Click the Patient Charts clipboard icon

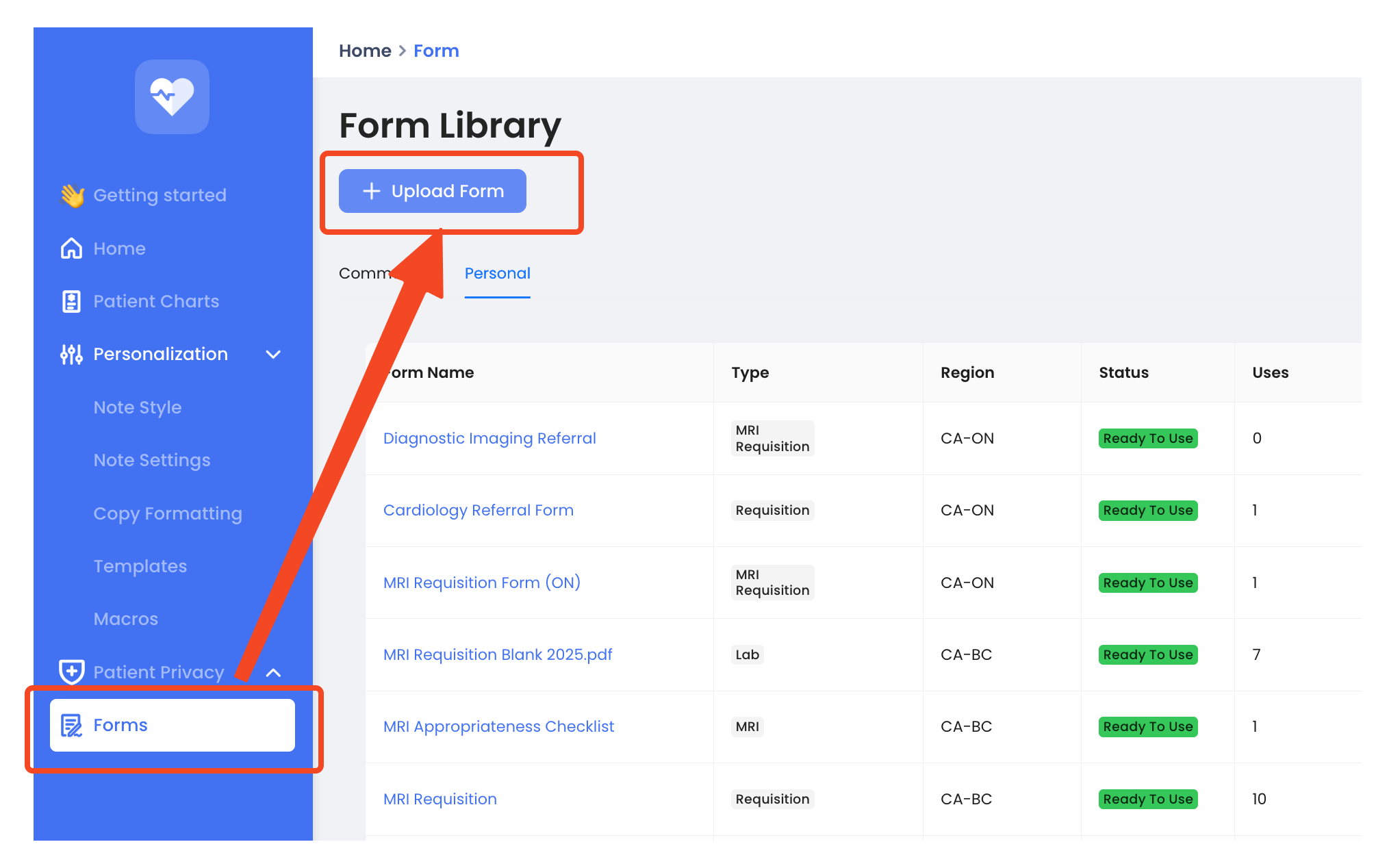pos(72,301)
